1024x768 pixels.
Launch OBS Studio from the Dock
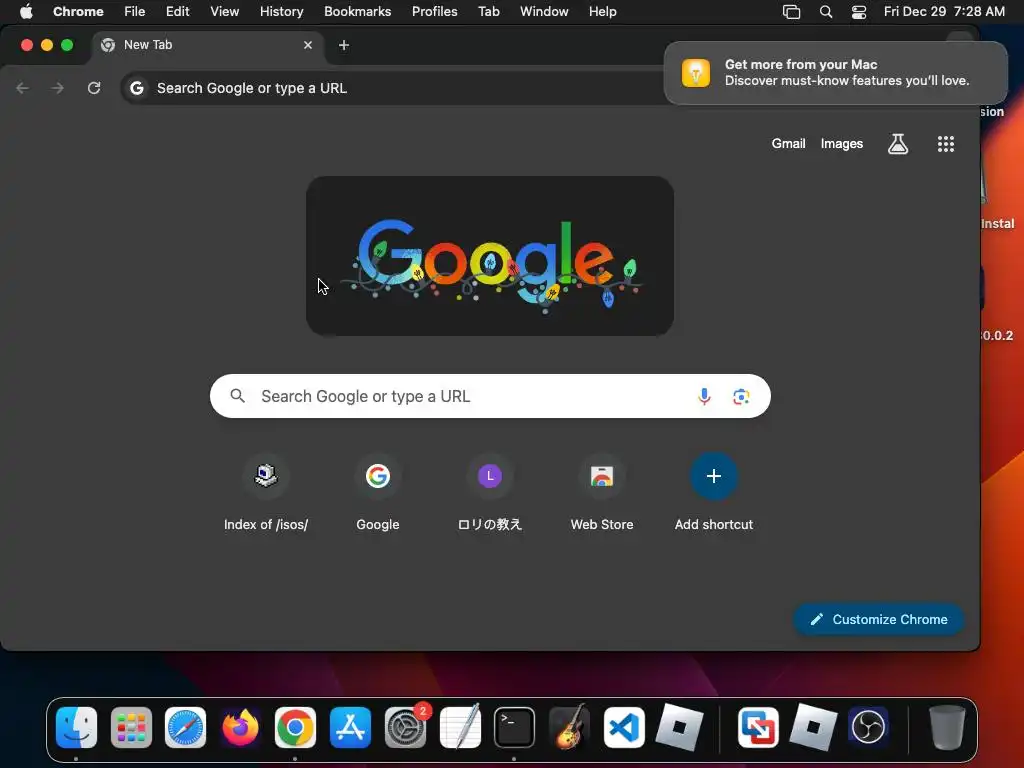pyautogui.click(x=868, y=727)
